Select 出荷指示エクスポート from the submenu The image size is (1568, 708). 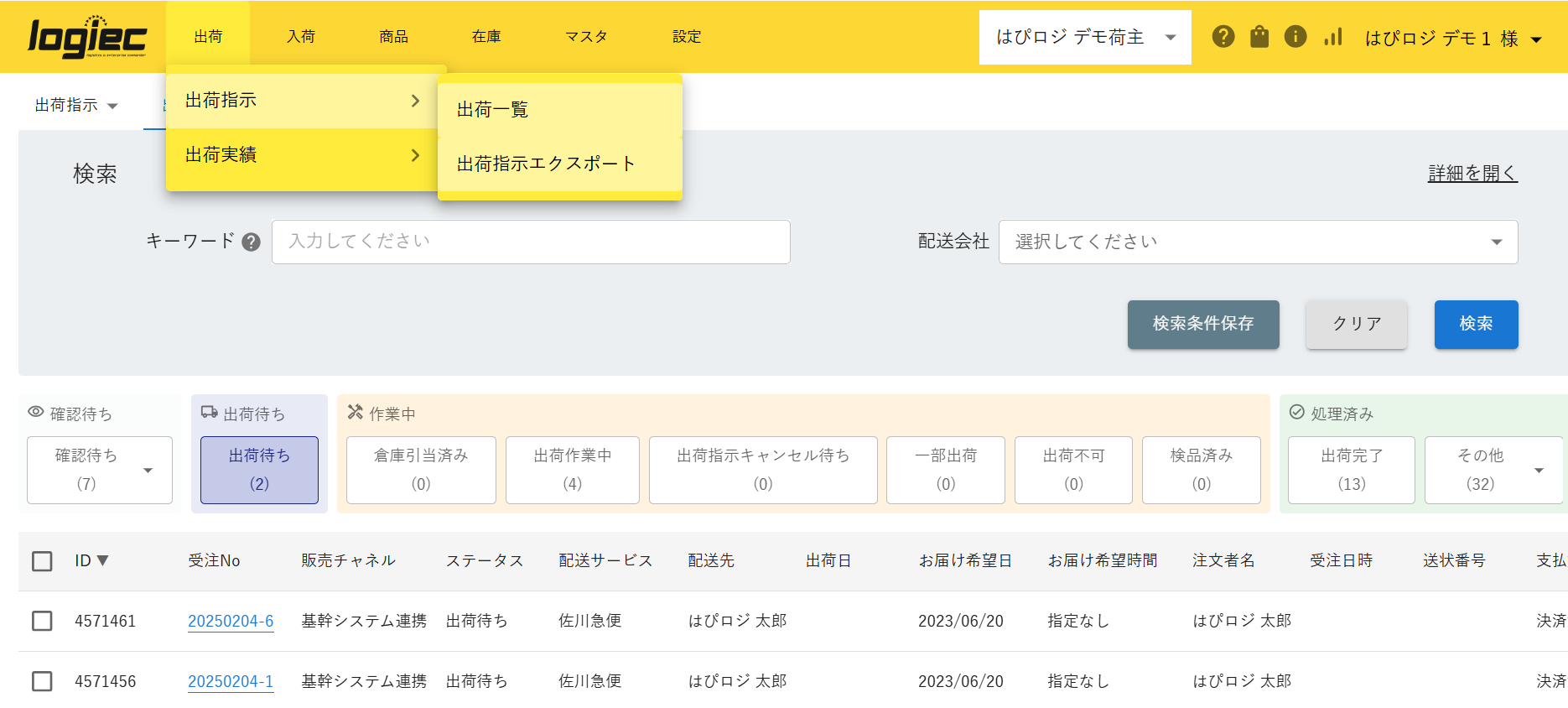pyautogui.click(x=560, y=164)
